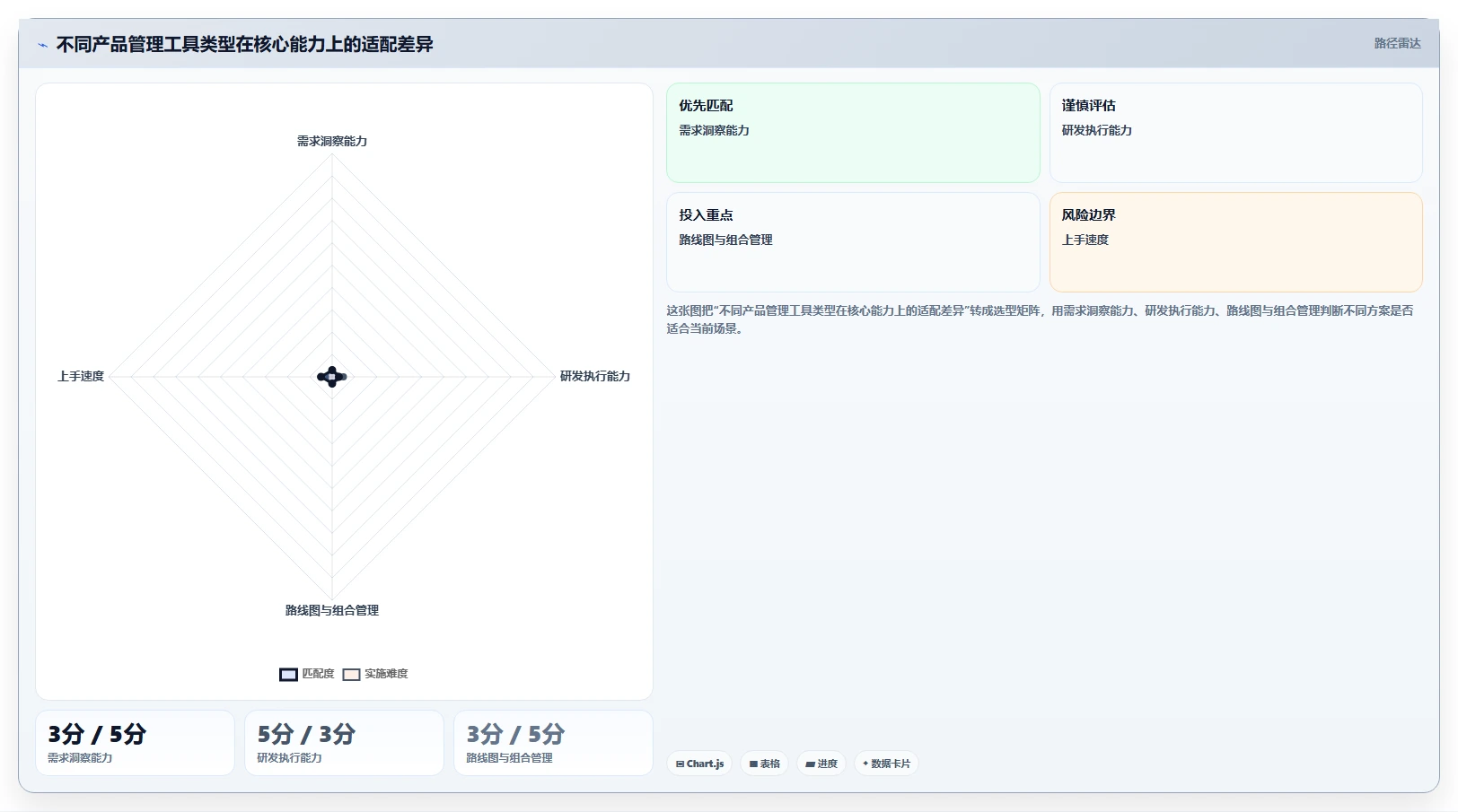Click the 路线图与组合管理 radar axis label

pyautogui.click(x=332, y=610)
